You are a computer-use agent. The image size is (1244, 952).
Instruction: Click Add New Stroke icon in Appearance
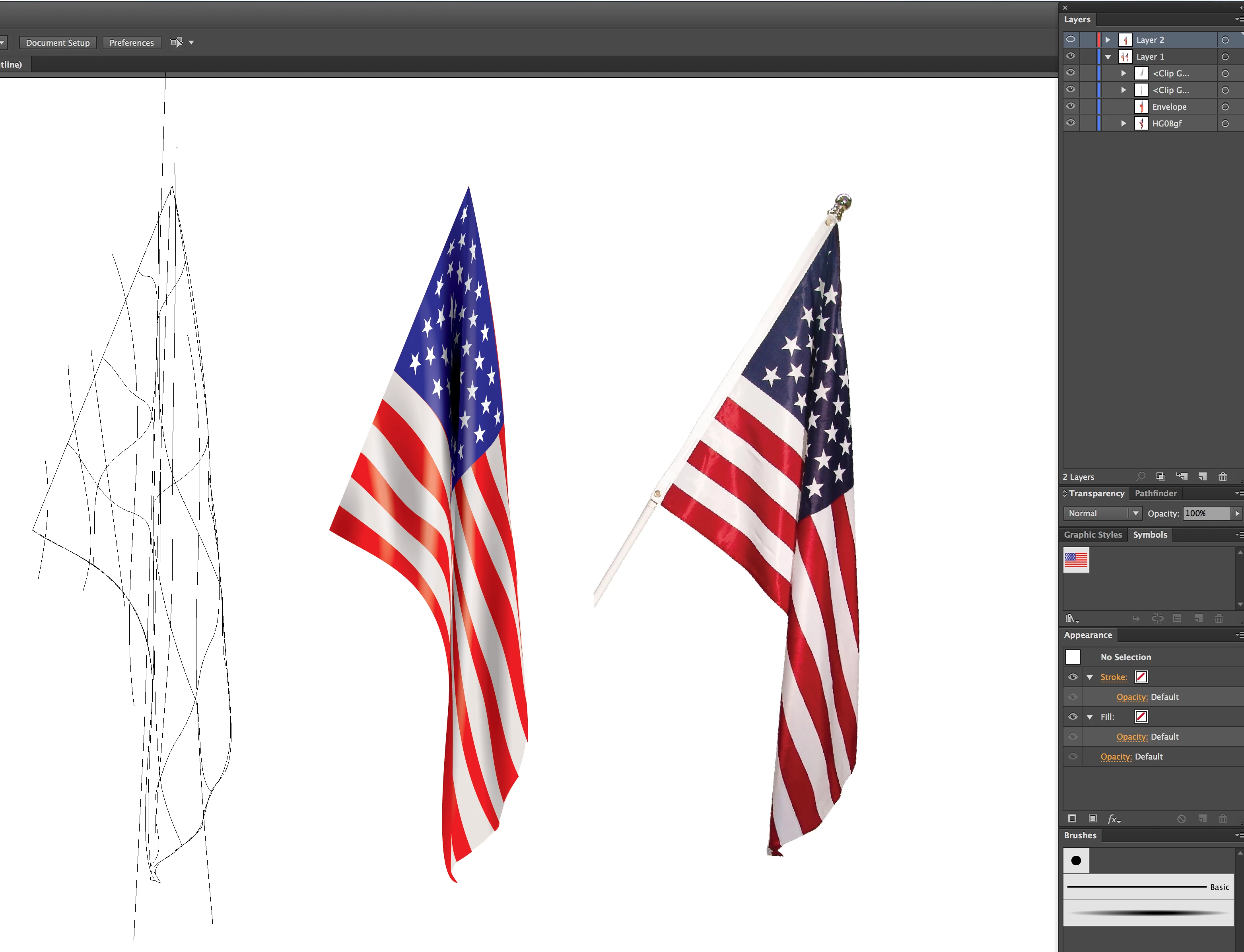(1072, 819)
